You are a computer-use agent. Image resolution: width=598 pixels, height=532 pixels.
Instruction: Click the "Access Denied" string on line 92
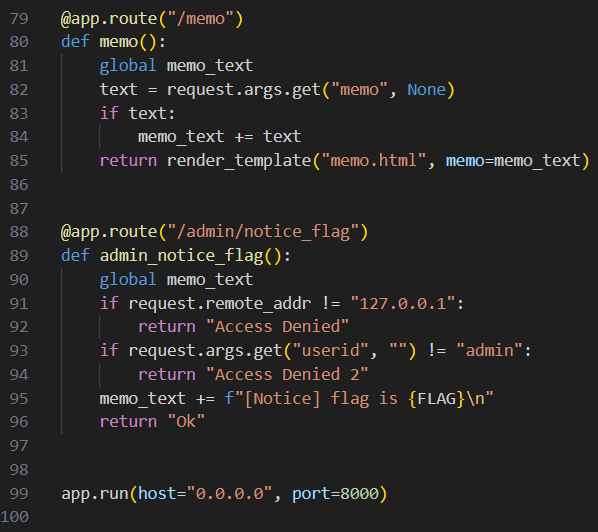277,327
